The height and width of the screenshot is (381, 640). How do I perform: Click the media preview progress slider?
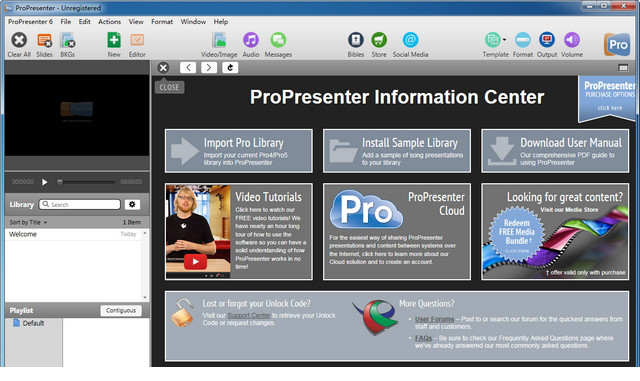87,182
